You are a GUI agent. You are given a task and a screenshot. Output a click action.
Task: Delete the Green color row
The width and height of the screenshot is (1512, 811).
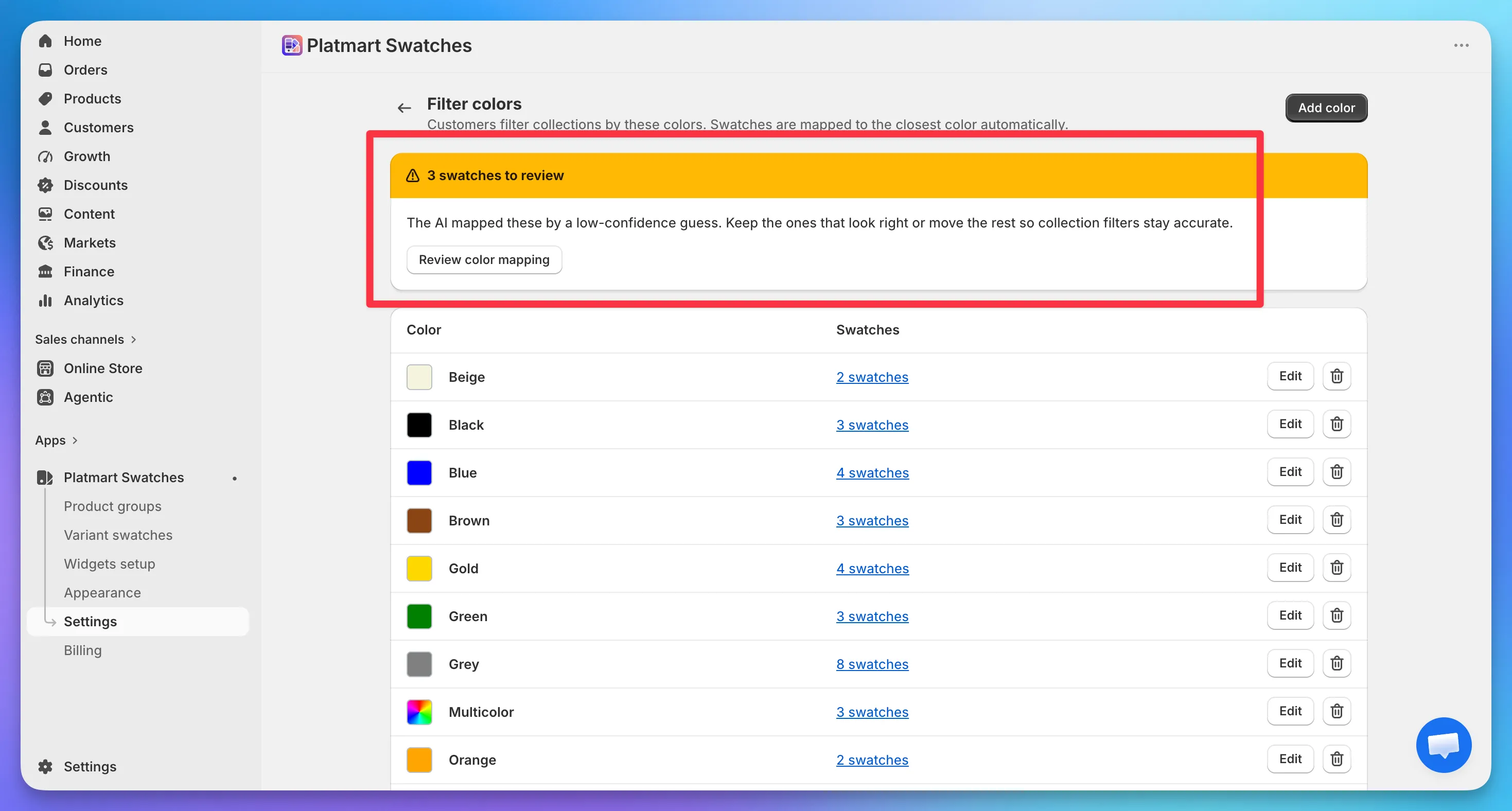pos(1337,615)
